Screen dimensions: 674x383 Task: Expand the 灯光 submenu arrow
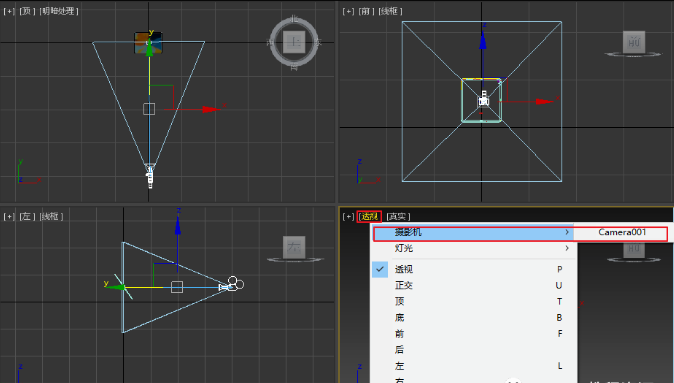567,248
